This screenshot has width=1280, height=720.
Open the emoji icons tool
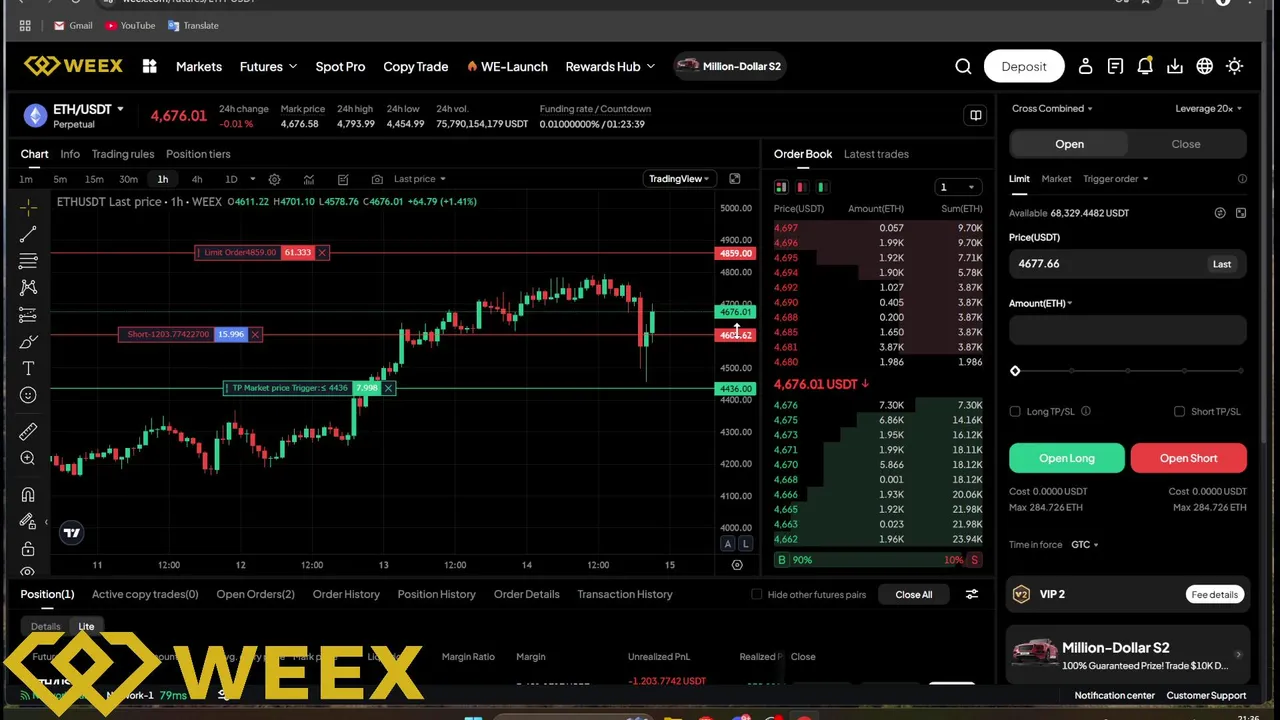(x=28, y=395)
